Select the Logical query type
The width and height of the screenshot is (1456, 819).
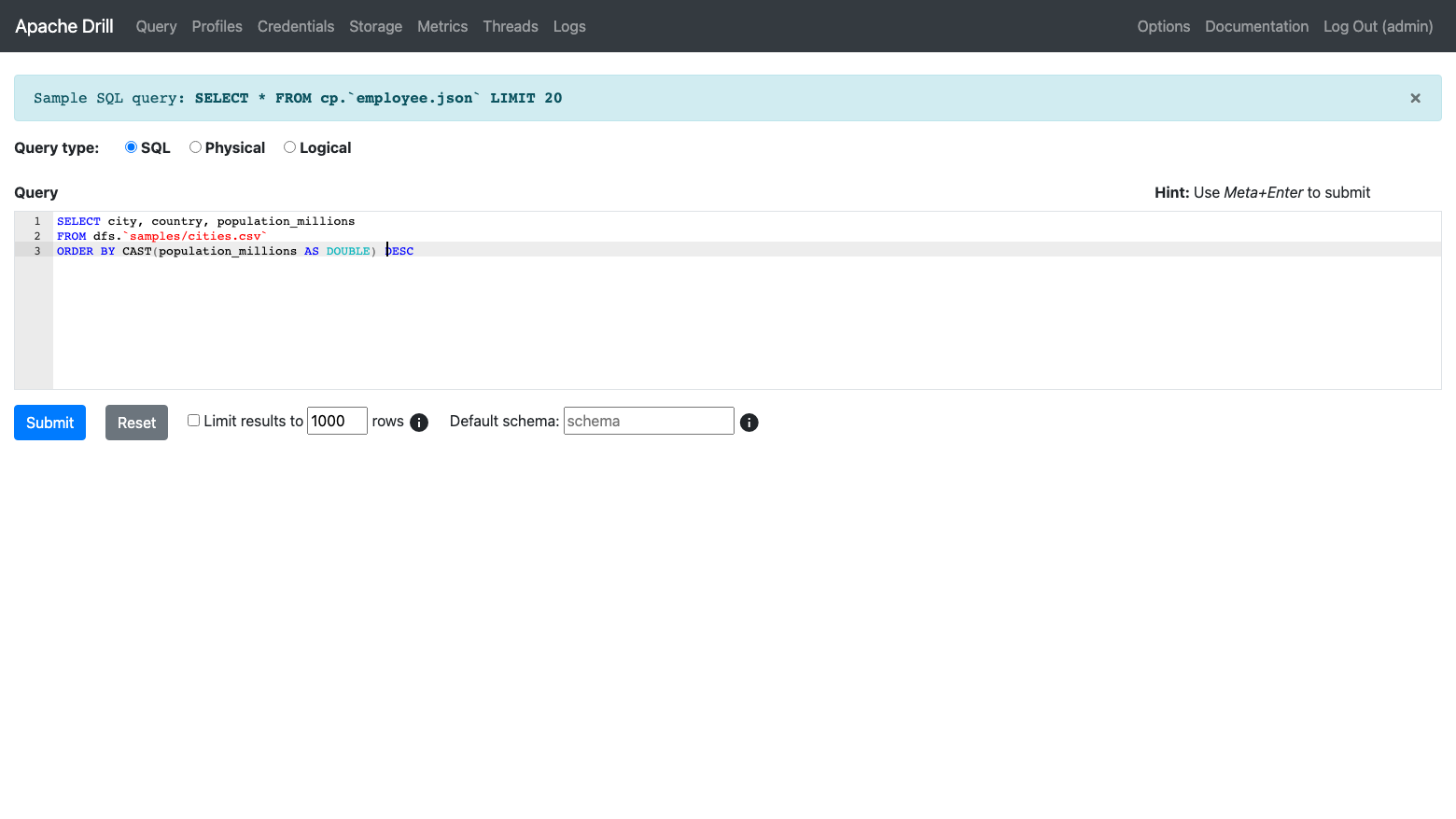289,147
